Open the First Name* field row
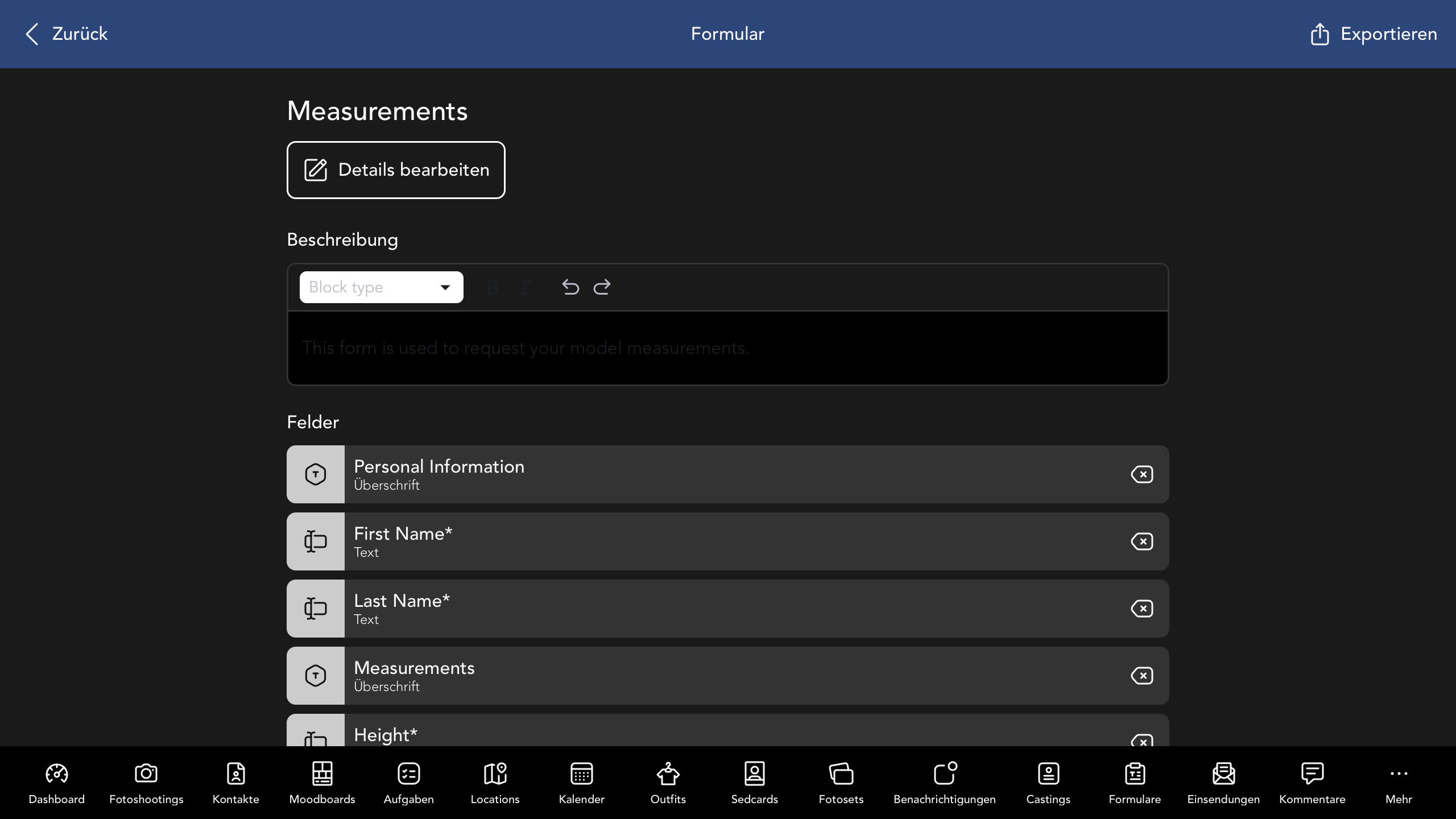Viewport: 1456px width, 819px height. pos(728,541)
